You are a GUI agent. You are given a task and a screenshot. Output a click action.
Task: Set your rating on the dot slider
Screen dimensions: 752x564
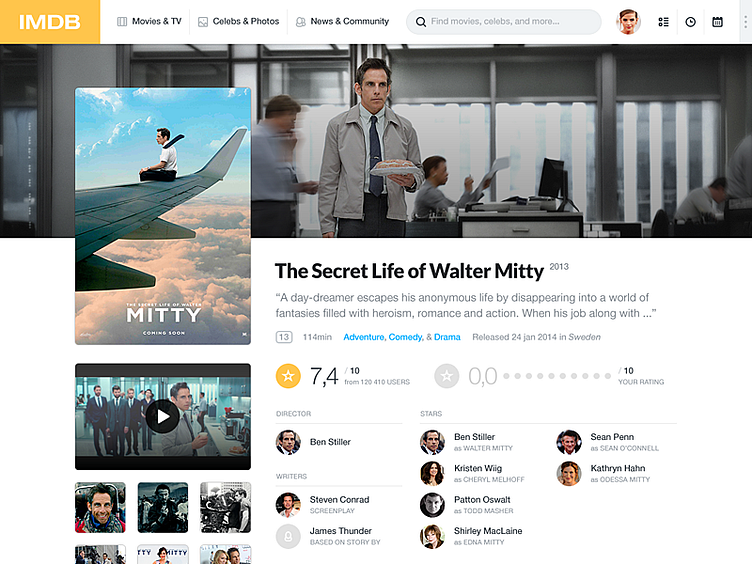coord(557,376)
